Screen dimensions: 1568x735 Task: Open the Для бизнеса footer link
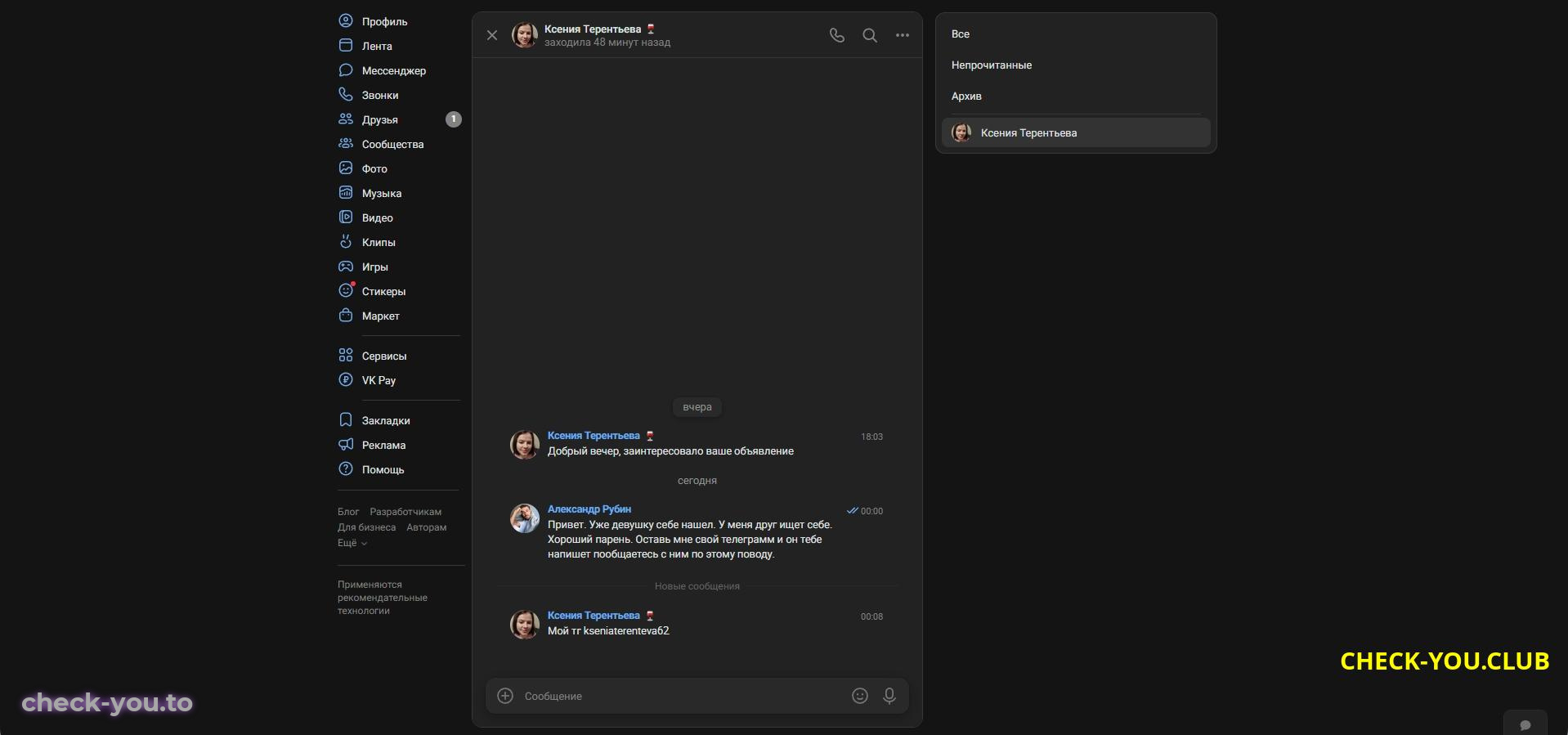[367, 527]
